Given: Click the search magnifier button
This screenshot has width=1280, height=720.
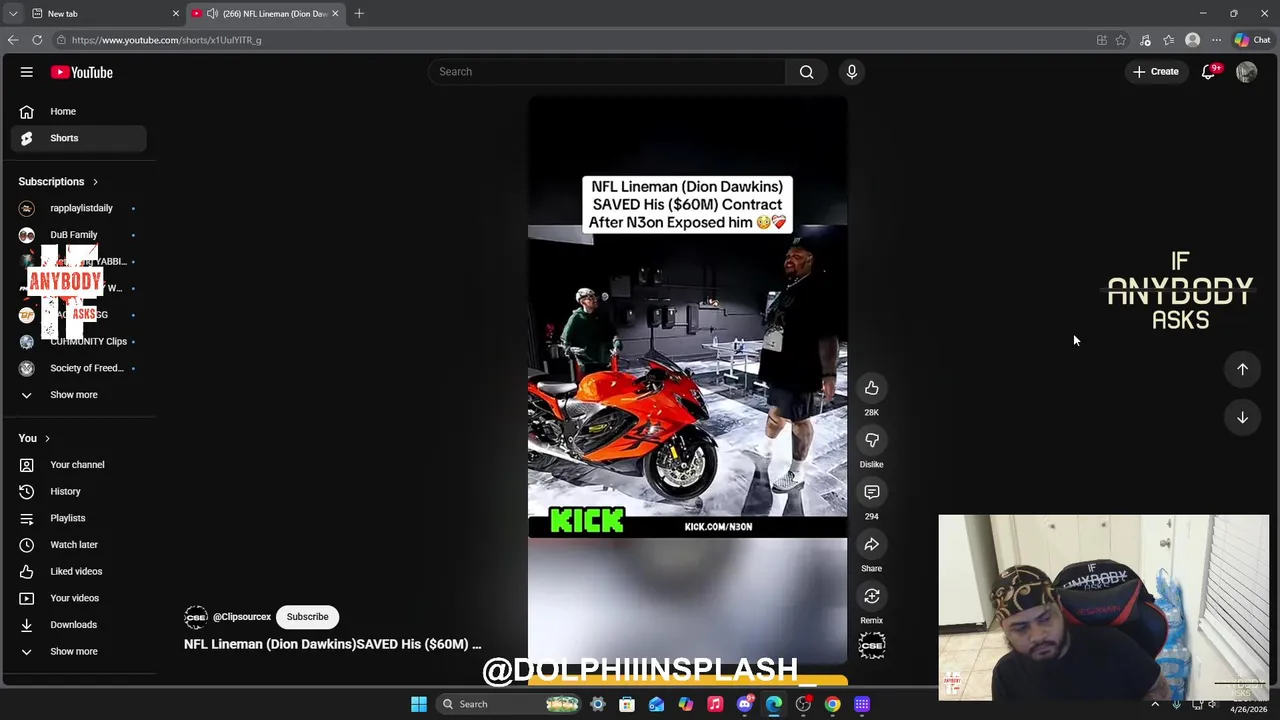Looking at the screenshot, I should (x=806, y=72).
